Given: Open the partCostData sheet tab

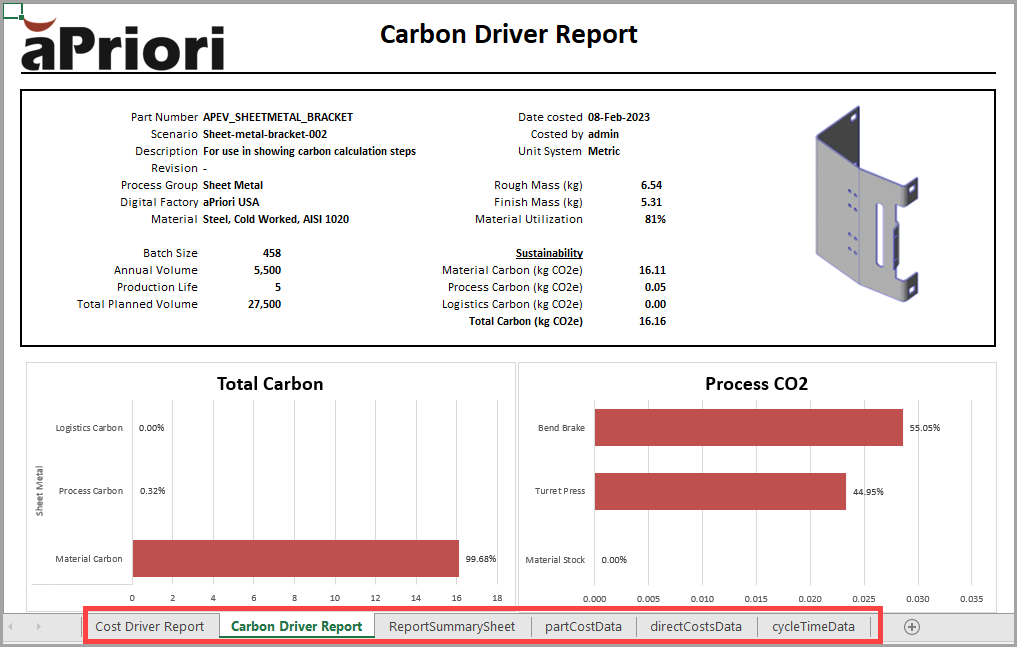Looking at the screenshot, I should coord(583,626).
